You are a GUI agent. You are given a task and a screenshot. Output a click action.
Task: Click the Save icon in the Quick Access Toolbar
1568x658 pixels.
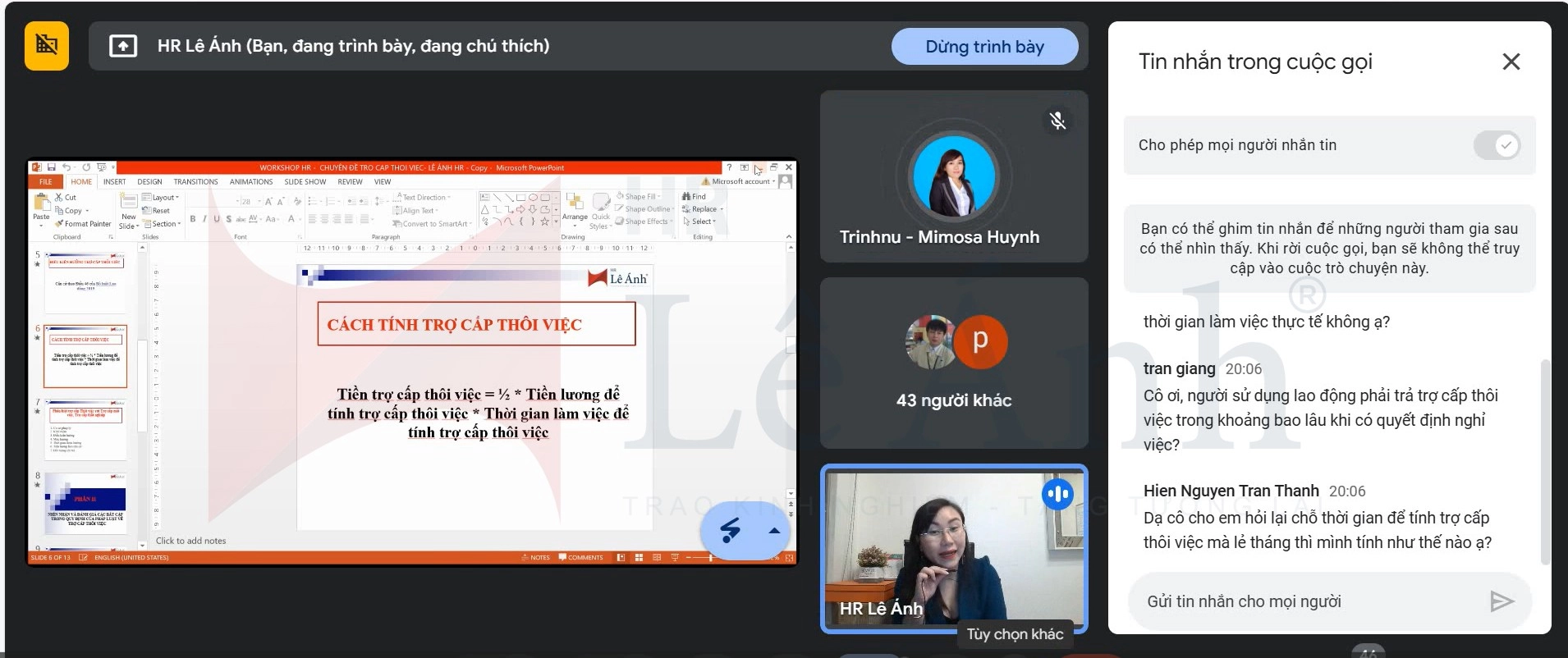51,167
